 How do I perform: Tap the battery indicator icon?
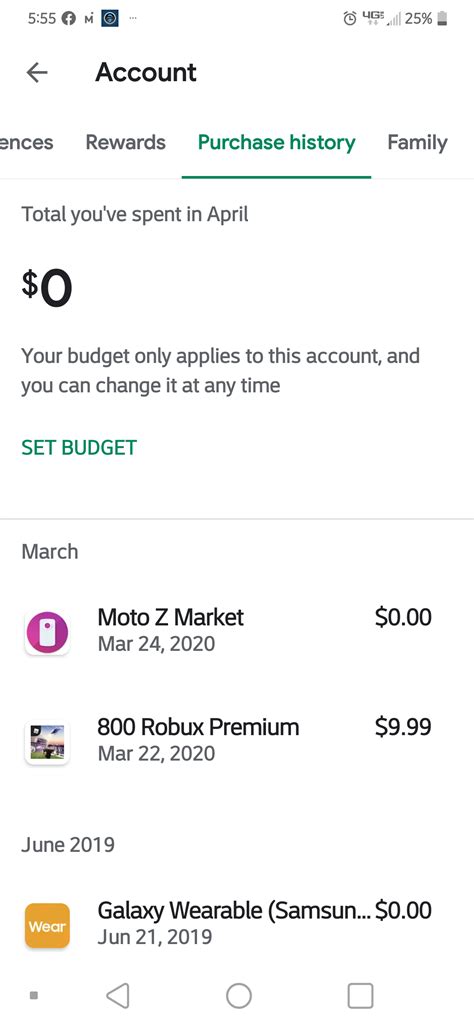[443, 18]
